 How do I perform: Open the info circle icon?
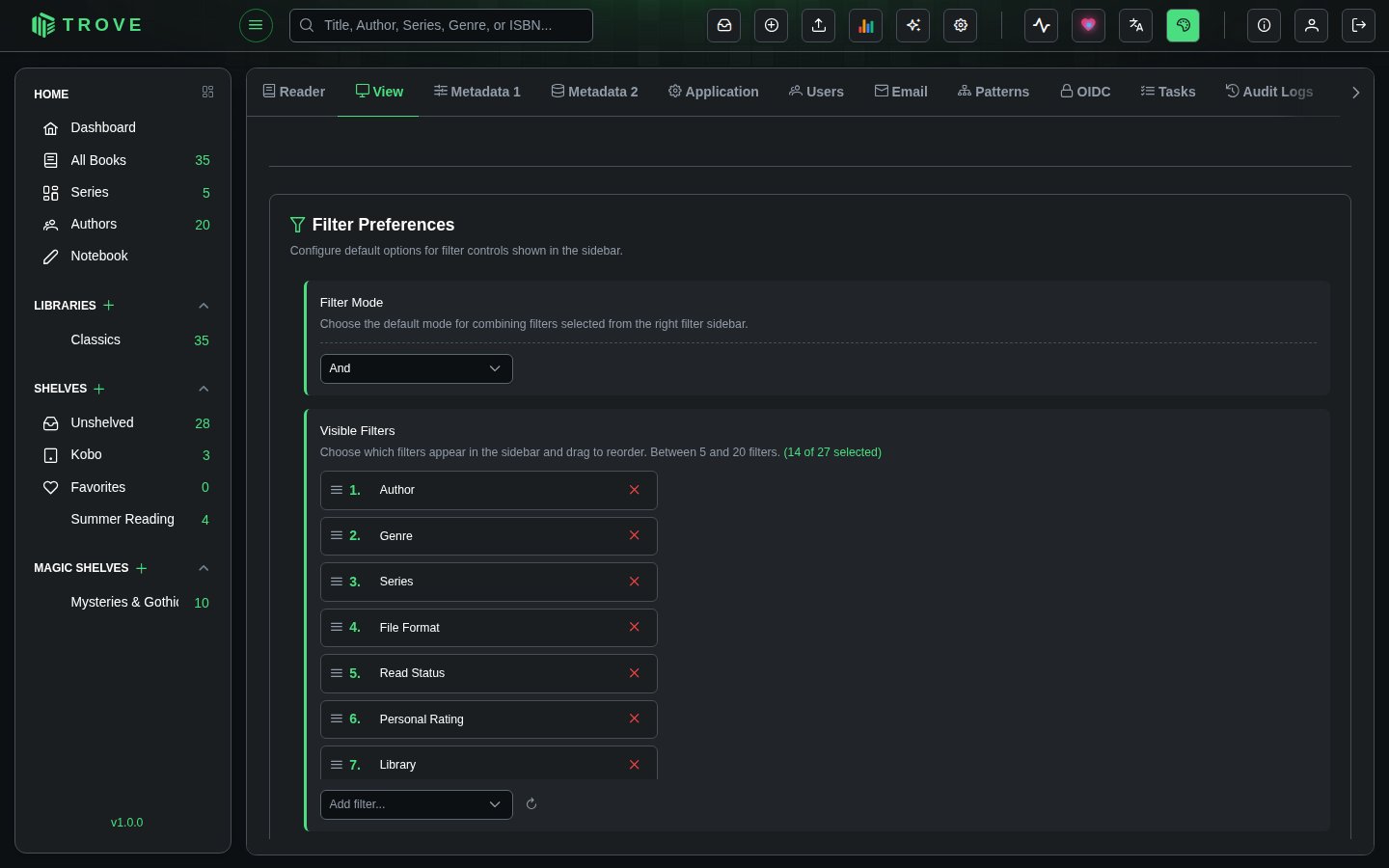click(1265, 25)
